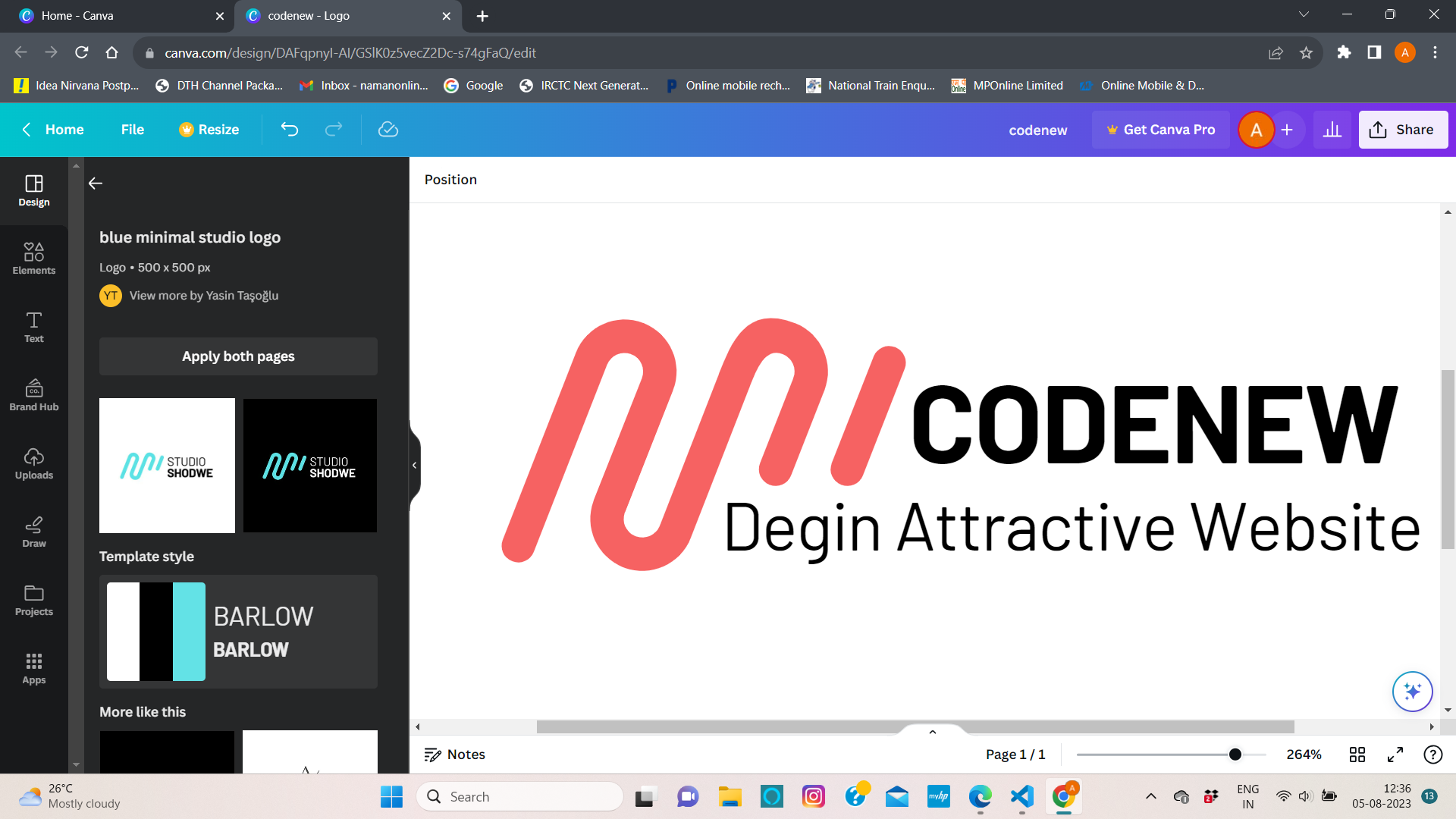Open the Chrome tab search dropdown
The height and width of the screenshot is (819, 1456).
click(x=1304, y=14)
